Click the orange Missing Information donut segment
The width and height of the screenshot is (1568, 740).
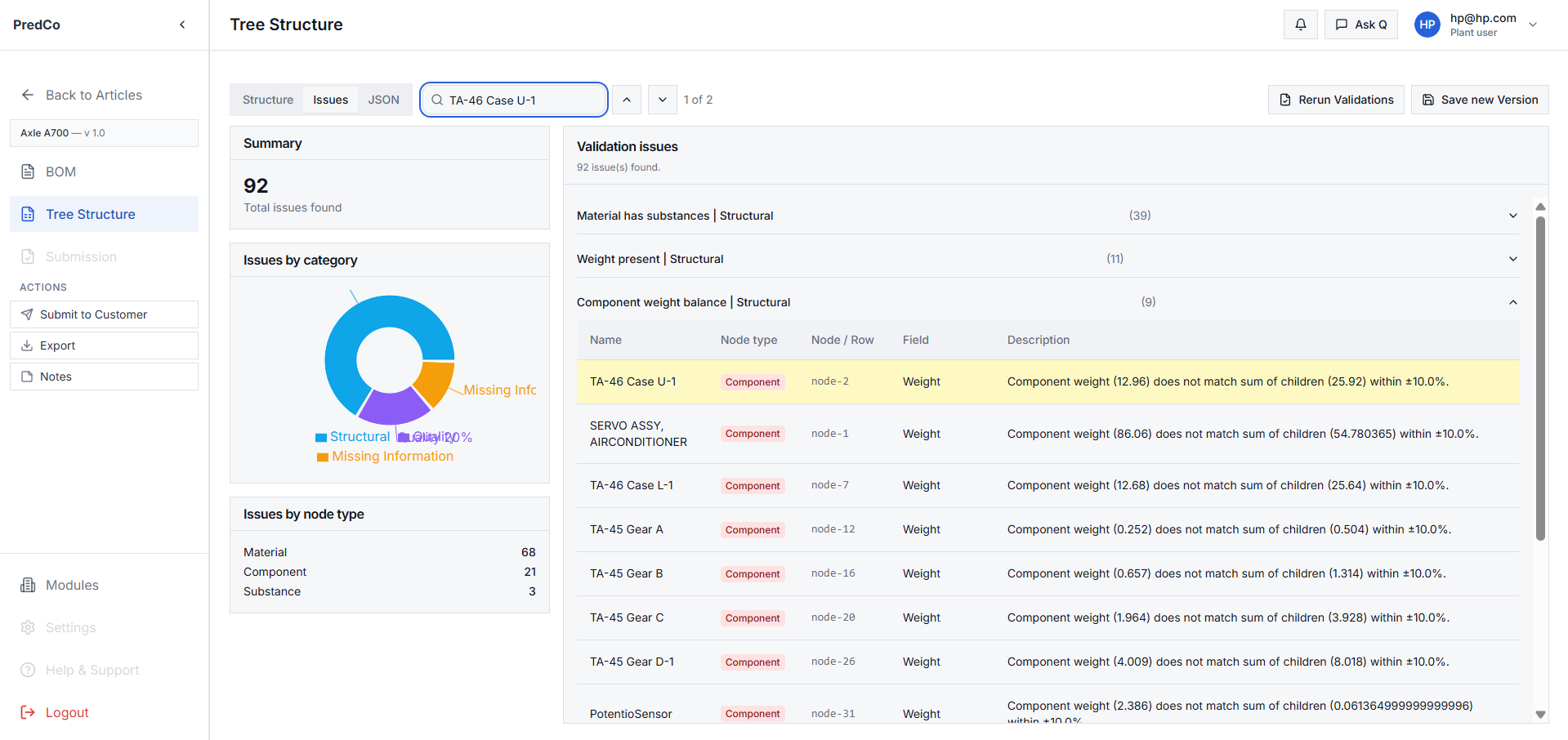(x=434, y=382)
